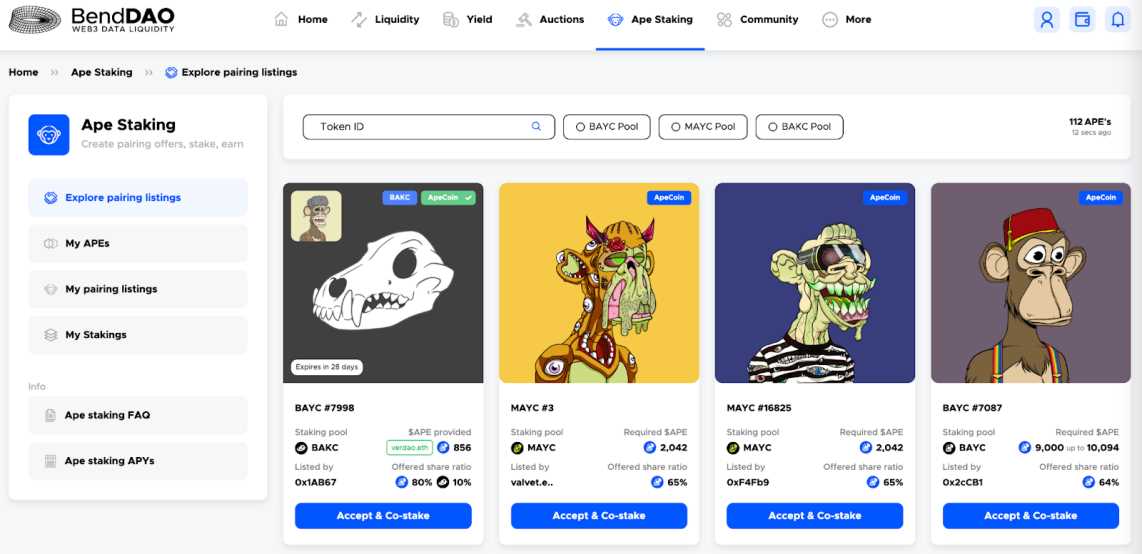Click the Ape Staking monkey icon in sidebar
This screenshot has width=1142, height=554.
point(48,135)
